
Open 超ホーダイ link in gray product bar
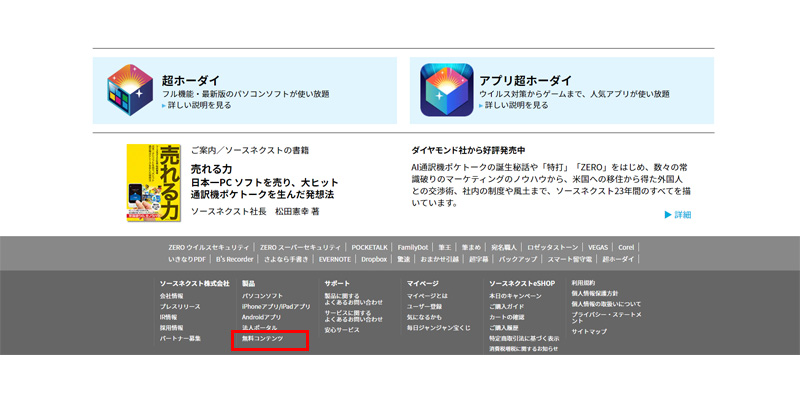[x=618, y=259]
